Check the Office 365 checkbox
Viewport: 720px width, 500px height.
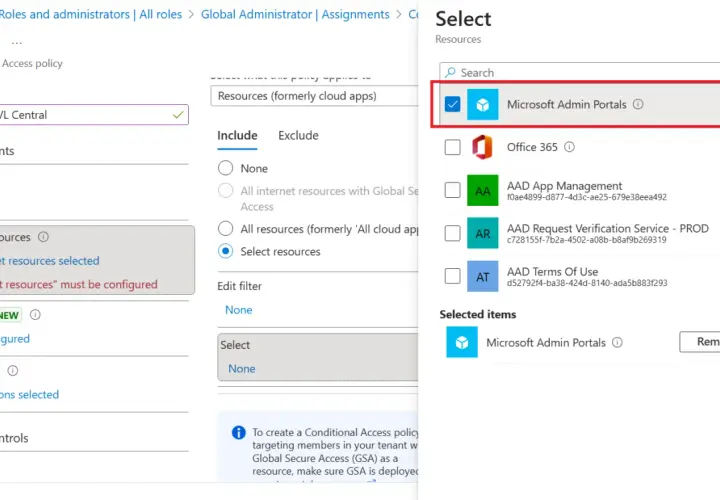pos(452,147)
